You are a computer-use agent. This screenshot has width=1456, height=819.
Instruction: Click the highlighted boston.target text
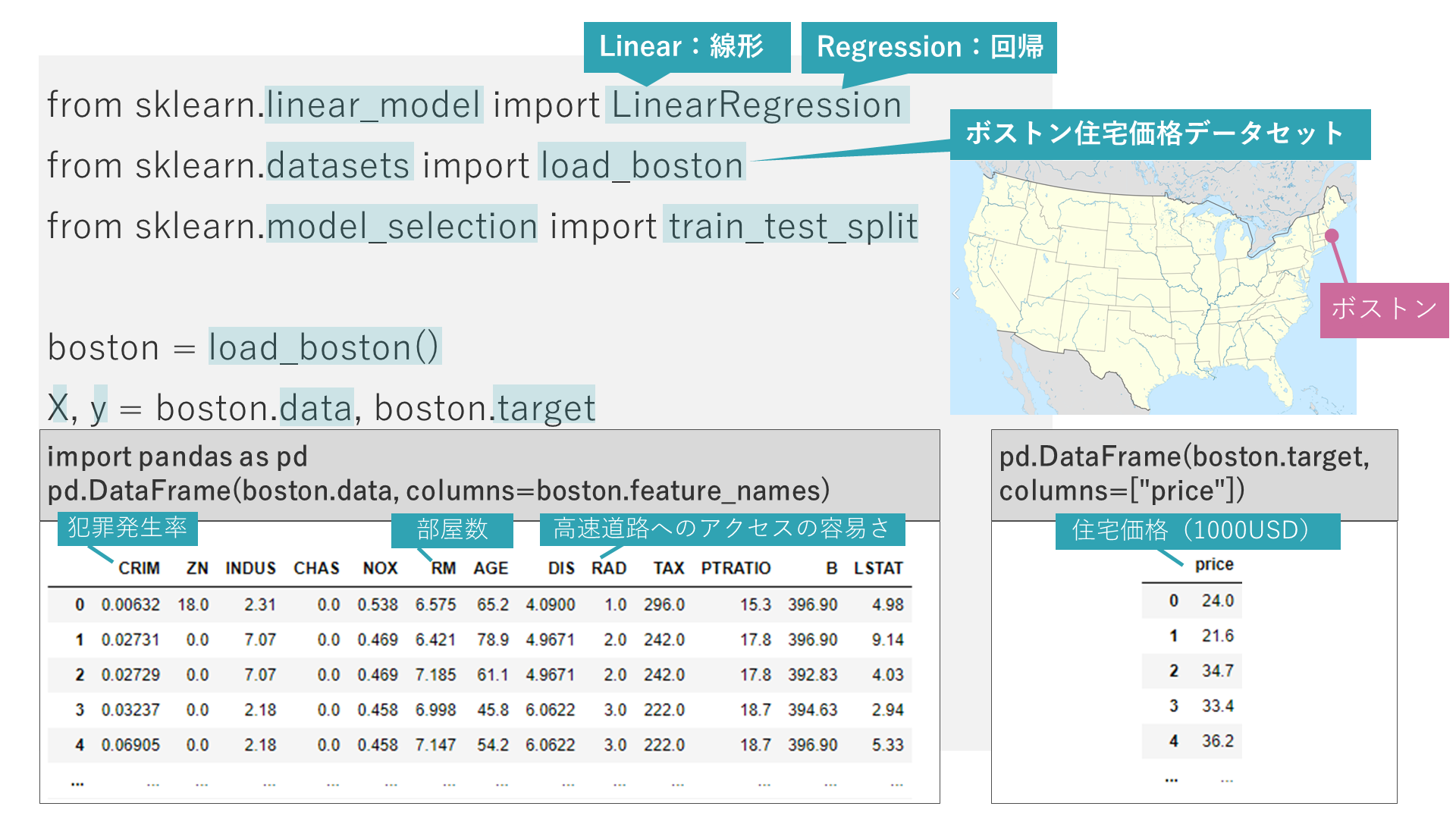coord(544,408)
